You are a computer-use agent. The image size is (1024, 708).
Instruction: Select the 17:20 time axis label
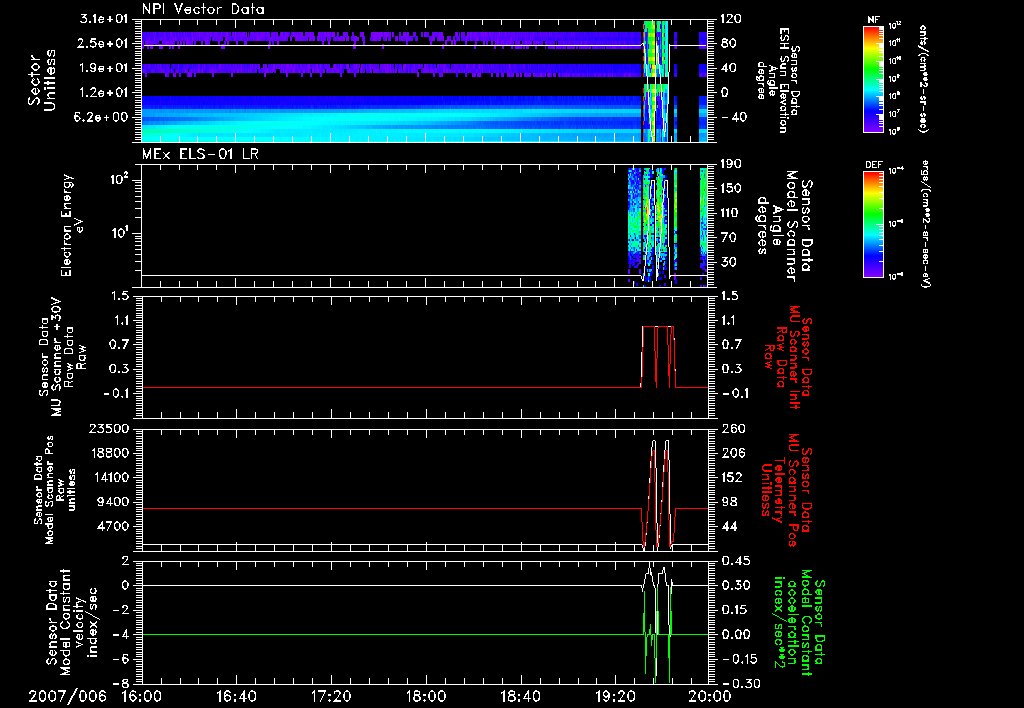coord(331,696)
